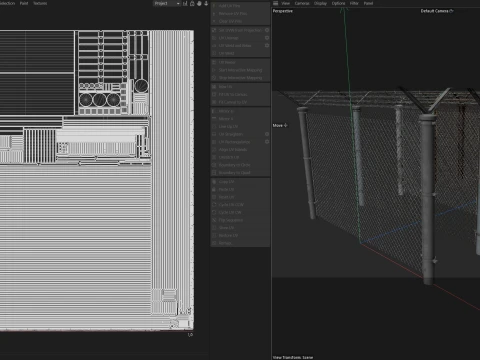
Task: Click the Cycle UV CCW rotate icon
Action: pyautogui.click(x=214, y=205)
